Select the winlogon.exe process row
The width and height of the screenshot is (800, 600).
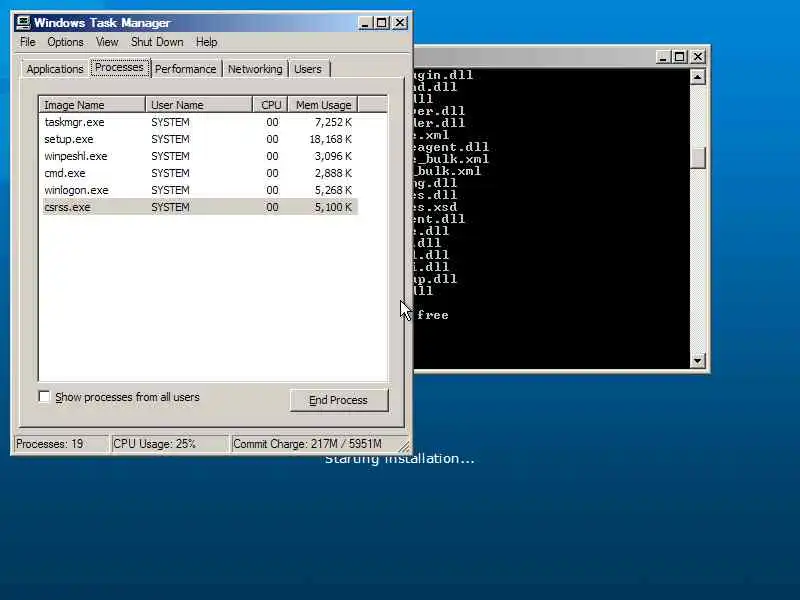[199, 190]
